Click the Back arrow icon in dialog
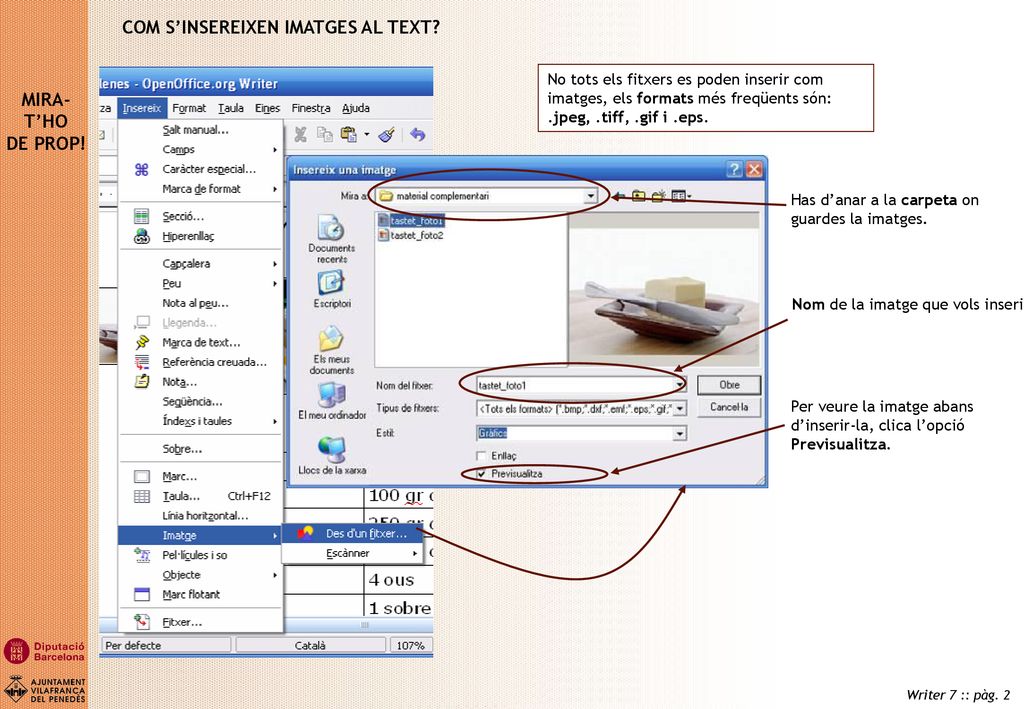This screenshot has height=709, width=1024. pos(619,196)
